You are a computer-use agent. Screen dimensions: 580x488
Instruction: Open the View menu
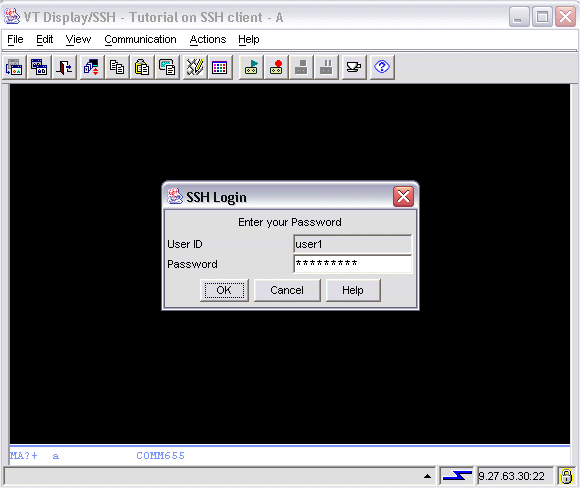[x=78, y=39]
